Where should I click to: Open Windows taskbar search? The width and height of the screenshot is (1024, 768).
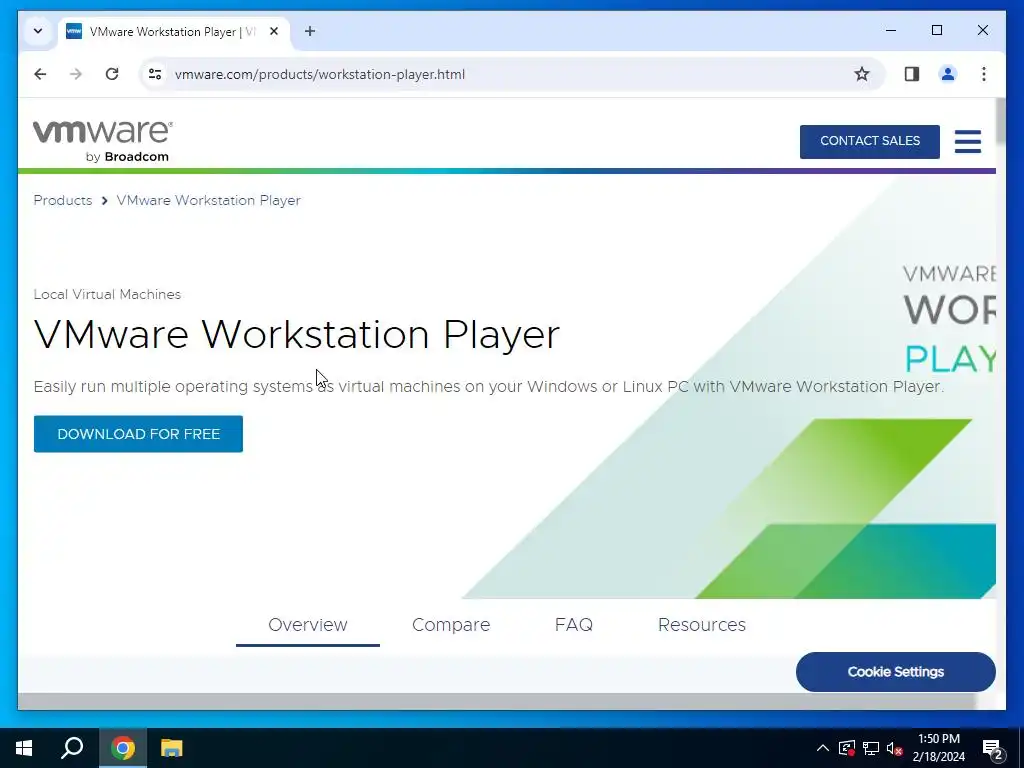click(x=72, y=748)
